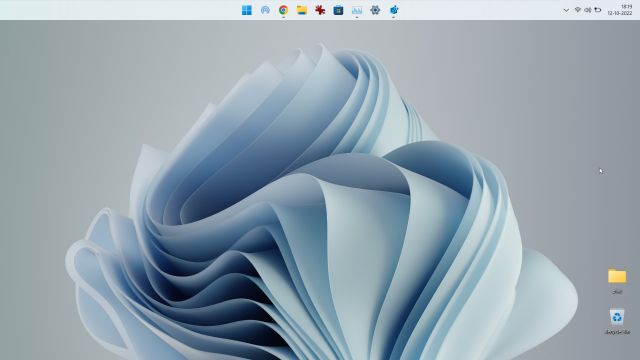
Task: Open the blue arch-shaped taskbar app
Action: click(265, 10)
